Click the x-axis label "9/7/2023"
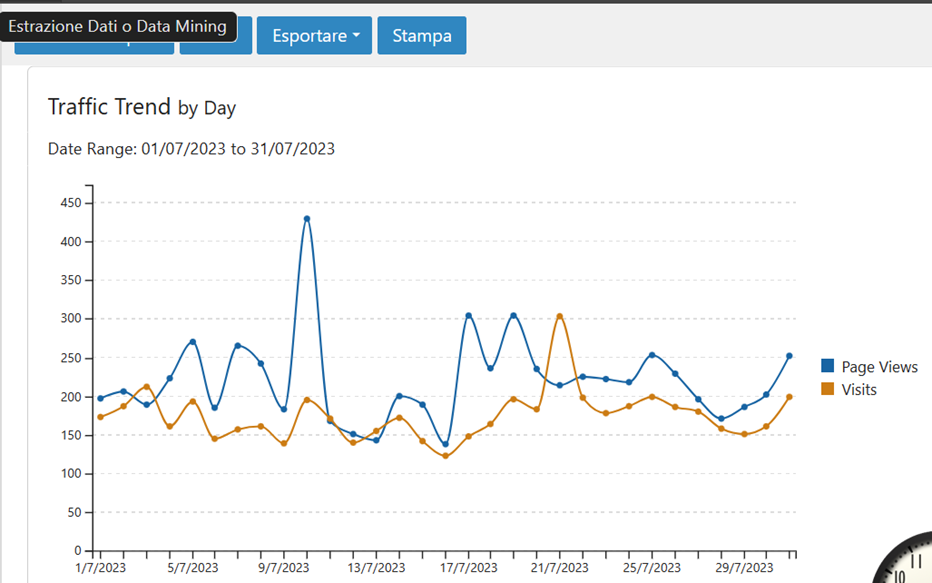This screenshot has height=583, width=932. 284,568
